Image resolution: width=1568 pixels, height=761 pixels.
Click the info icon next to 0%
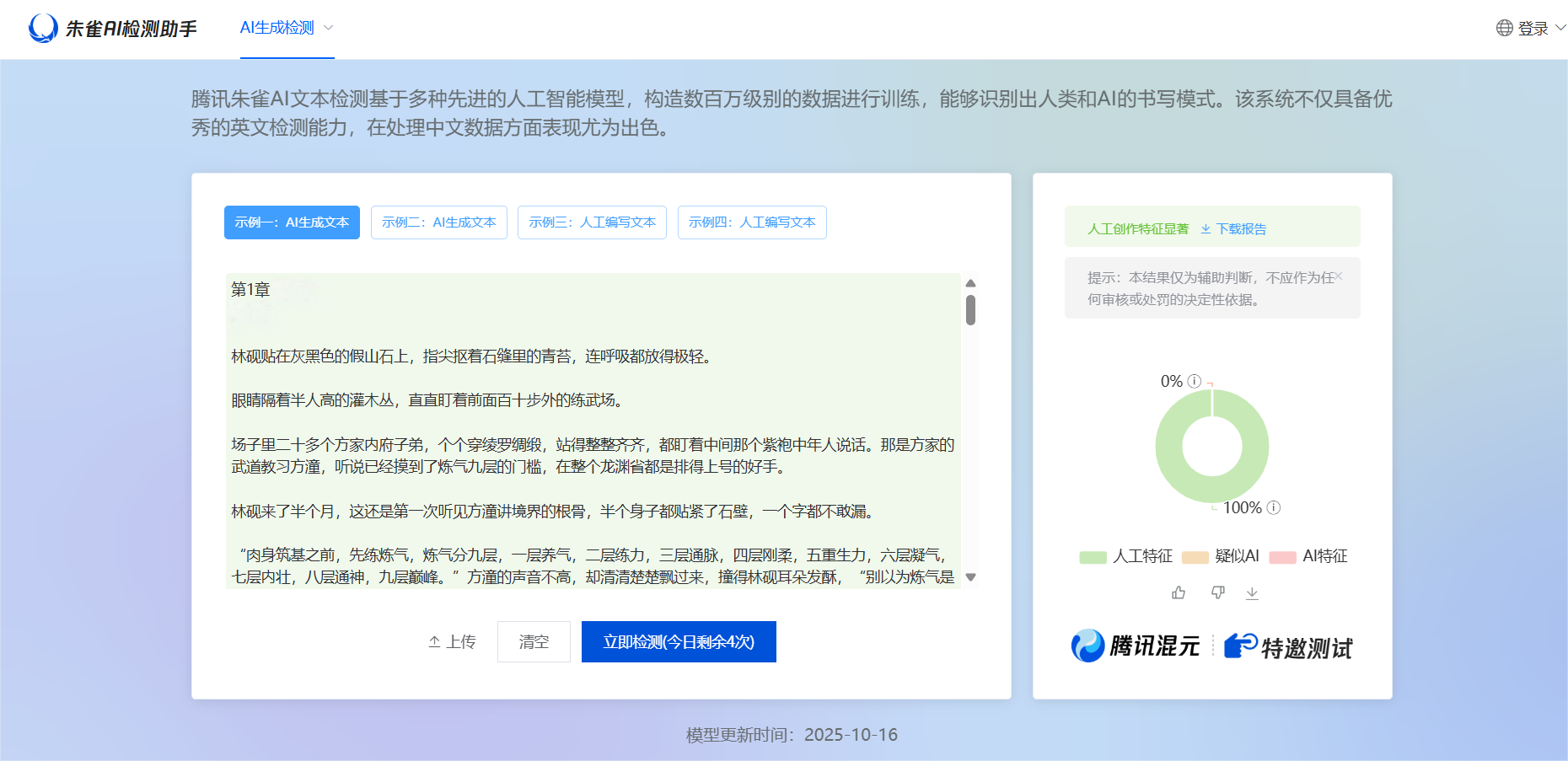[1194, 381]
